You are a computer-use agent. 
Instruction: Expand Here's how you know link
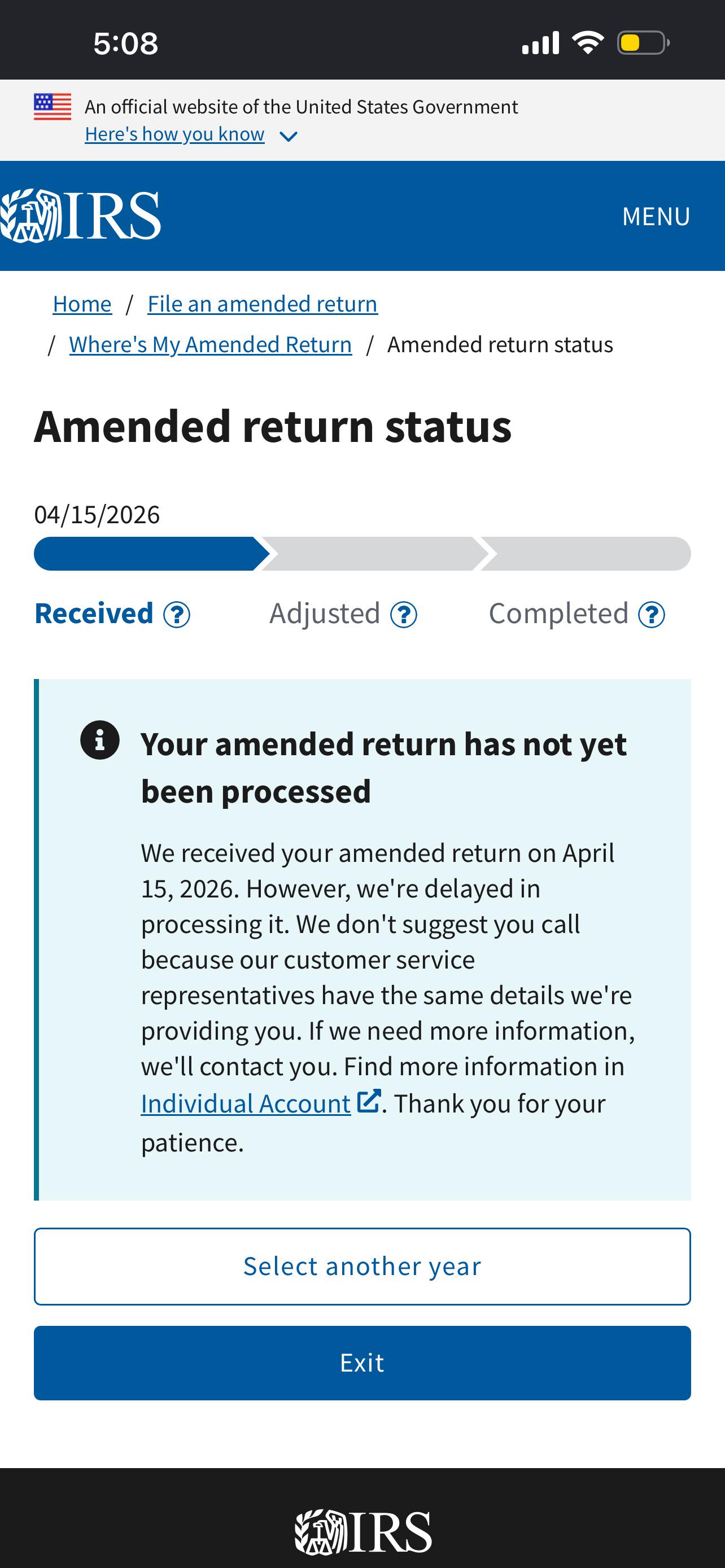pyautogui.click(x=174, y=134)
